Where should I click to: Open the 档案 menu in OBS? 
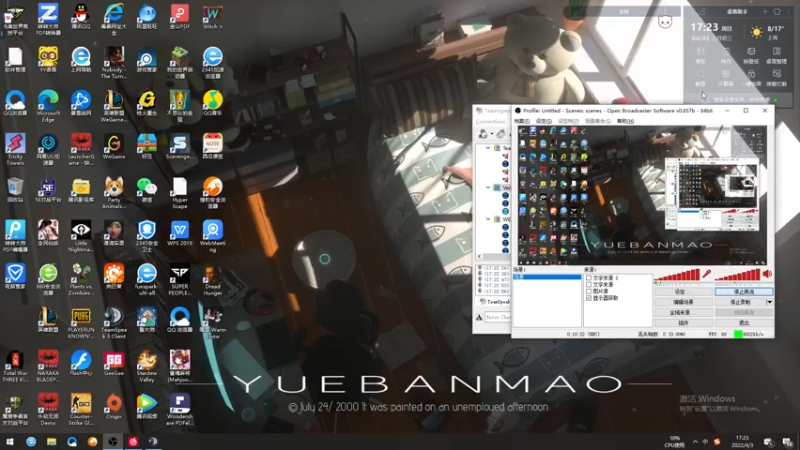pyautogui.click(x=521, y=121)
